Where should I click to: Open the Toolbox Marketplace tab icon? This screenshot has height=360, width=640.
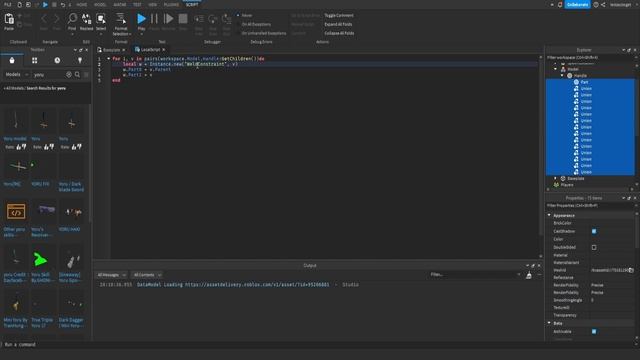click(12, 60)
